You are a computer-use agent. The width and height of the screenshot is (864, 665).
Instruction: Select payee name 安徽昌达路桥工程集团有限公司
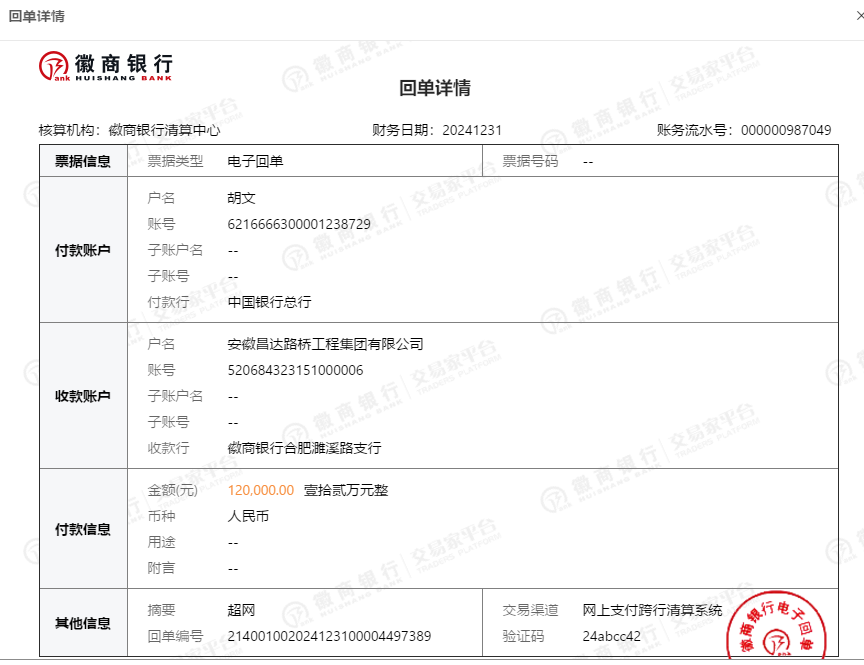325,344
